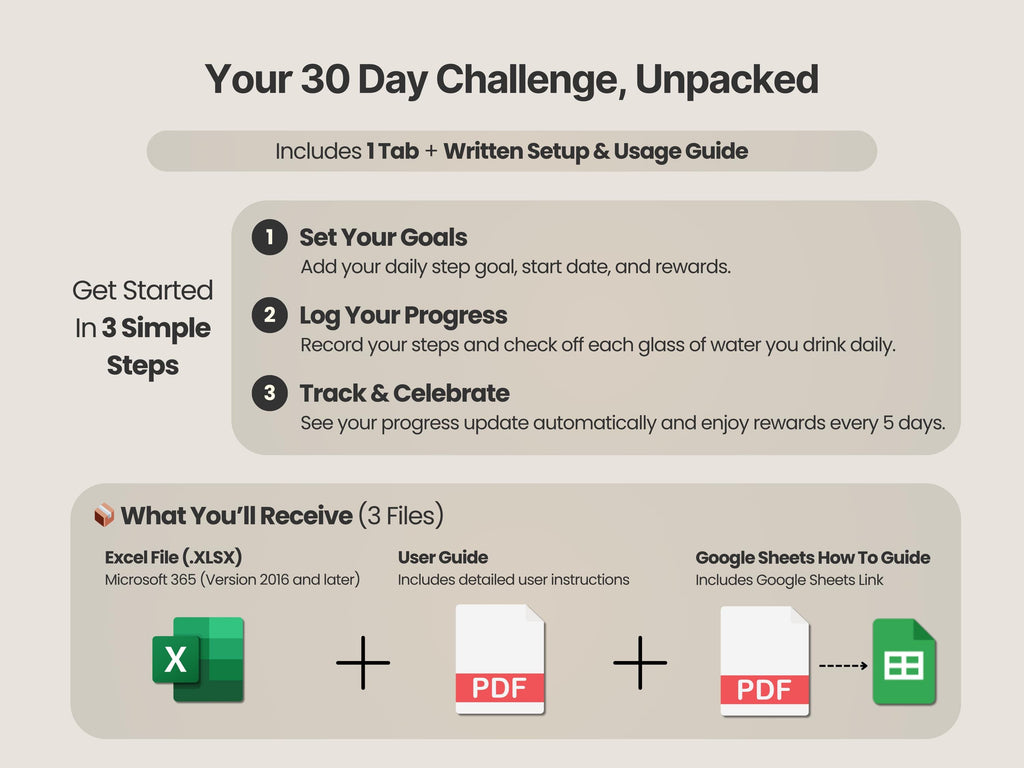Click the step 2 number circle
1024x768 pixels.
point(269,316)
